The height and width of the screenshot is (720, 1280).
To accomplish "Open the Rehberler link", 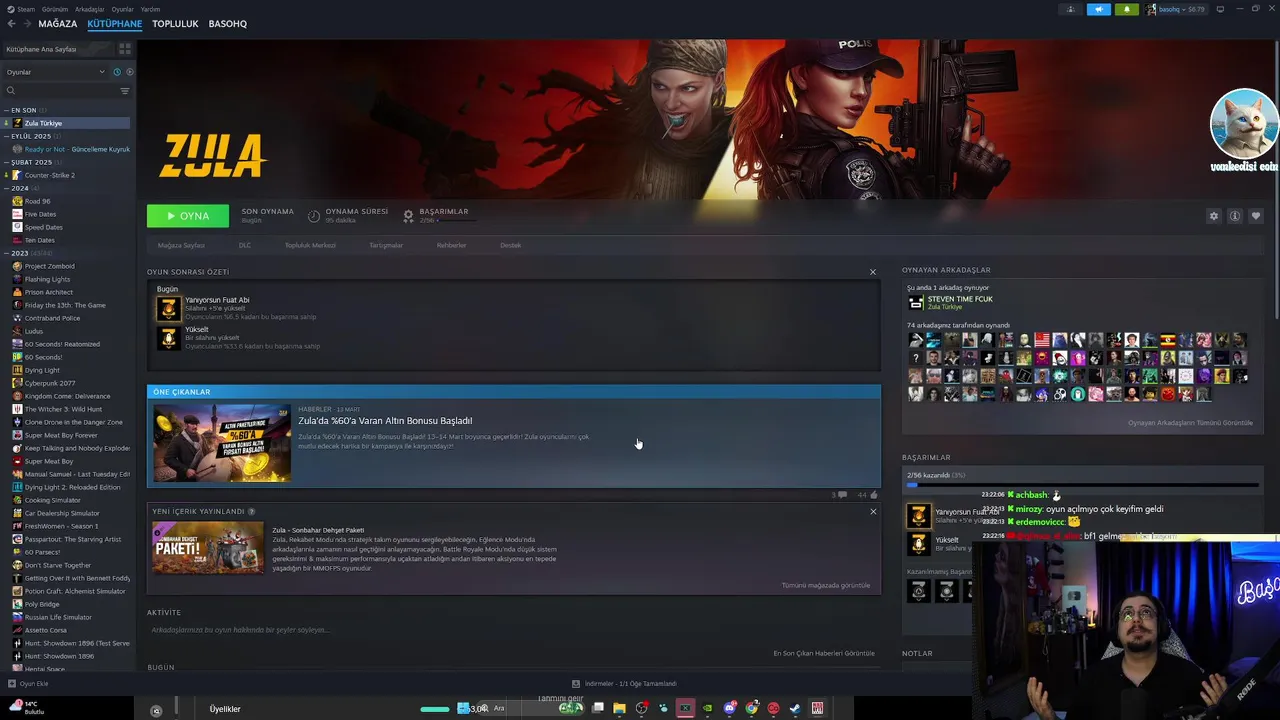I will 451,245.
